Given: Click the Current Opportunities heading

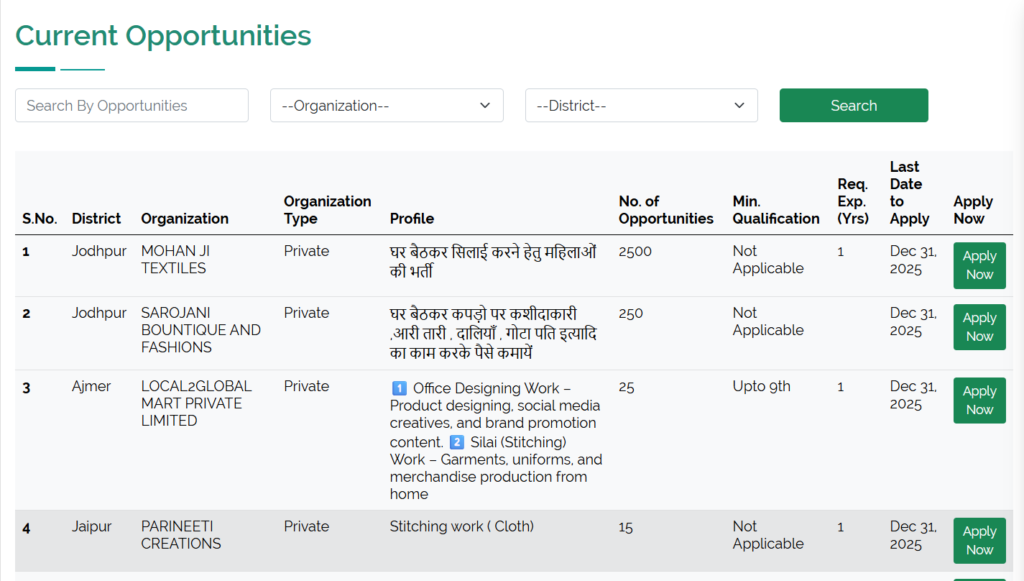Looking at the screenshot, I should pos(163,36).
